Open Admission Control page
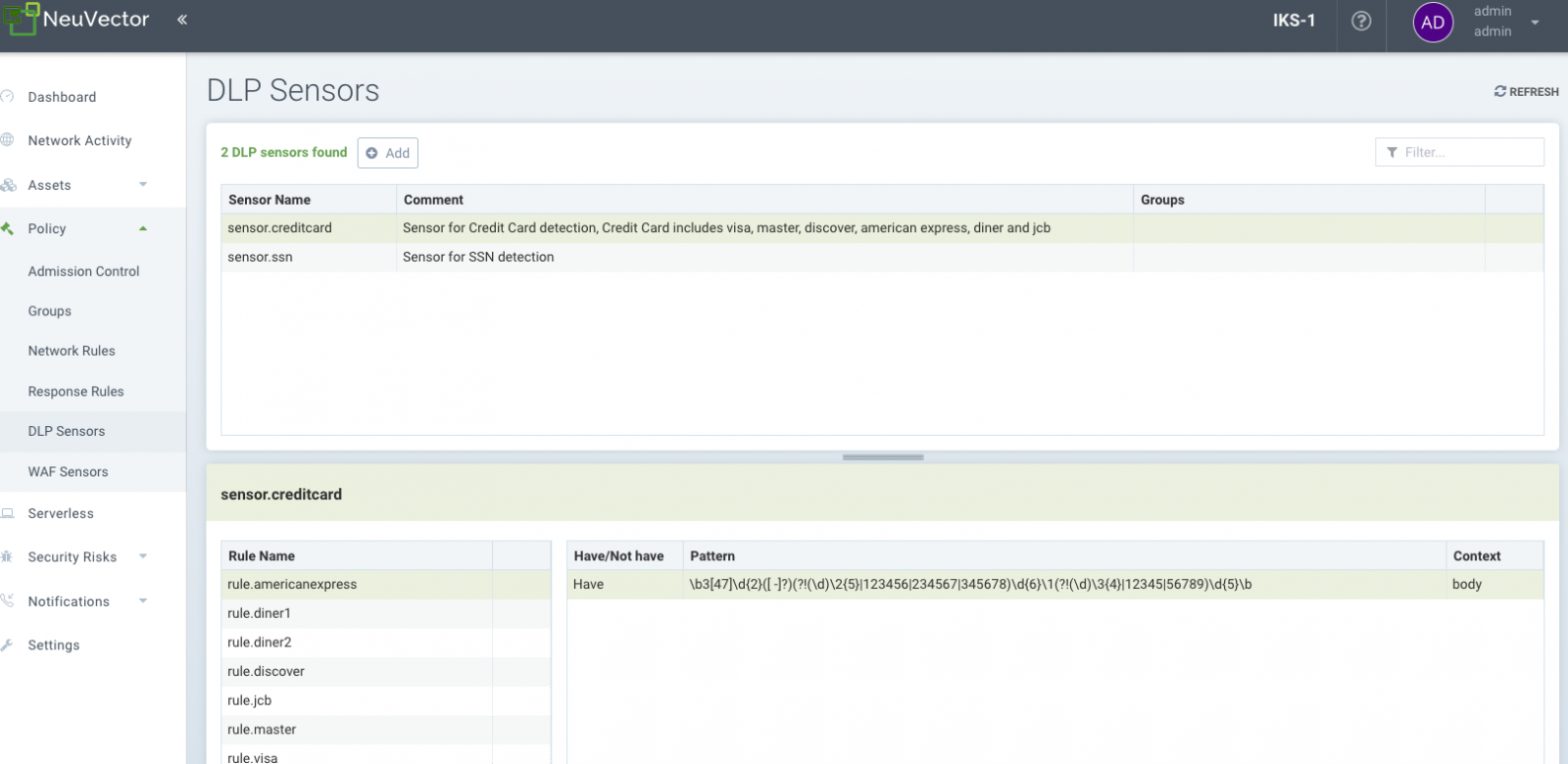 click(x=83, y=271)
